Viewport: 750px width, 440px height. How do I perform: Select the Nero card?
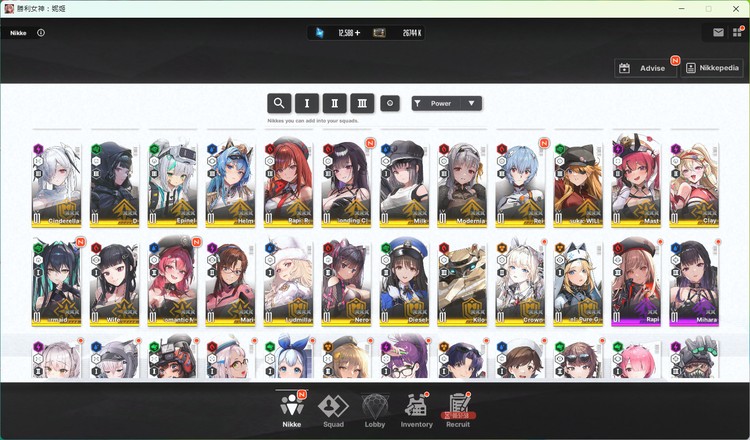pyautogui.click(x=346, y=283)
